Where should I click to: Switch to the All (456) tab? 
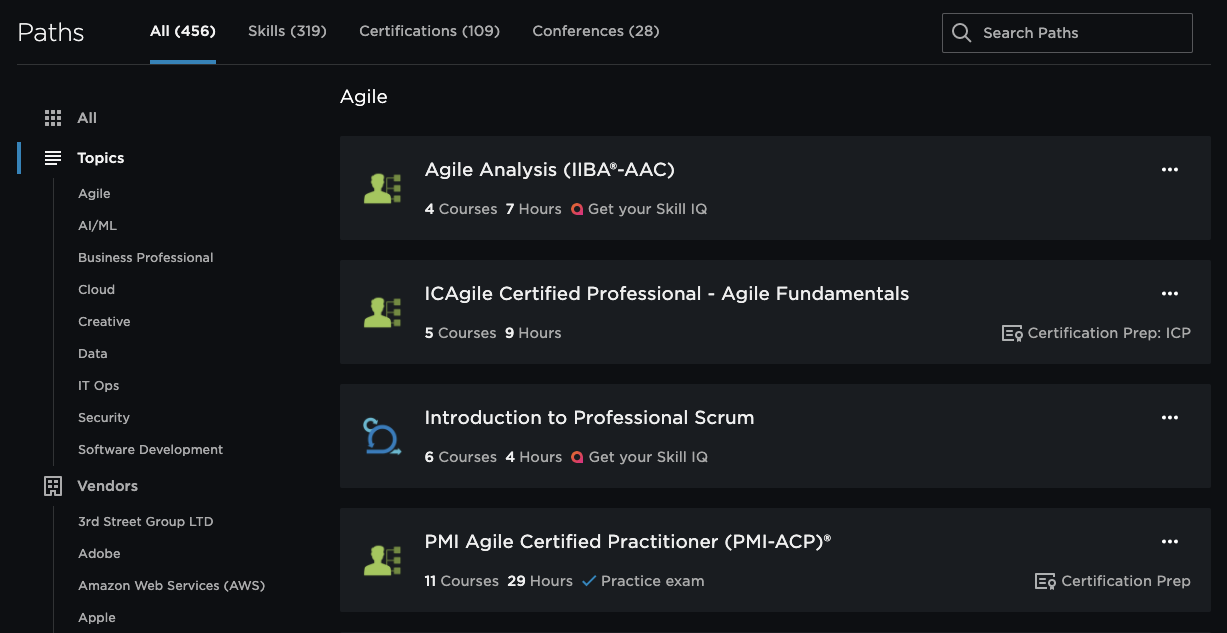coord(183,31)
